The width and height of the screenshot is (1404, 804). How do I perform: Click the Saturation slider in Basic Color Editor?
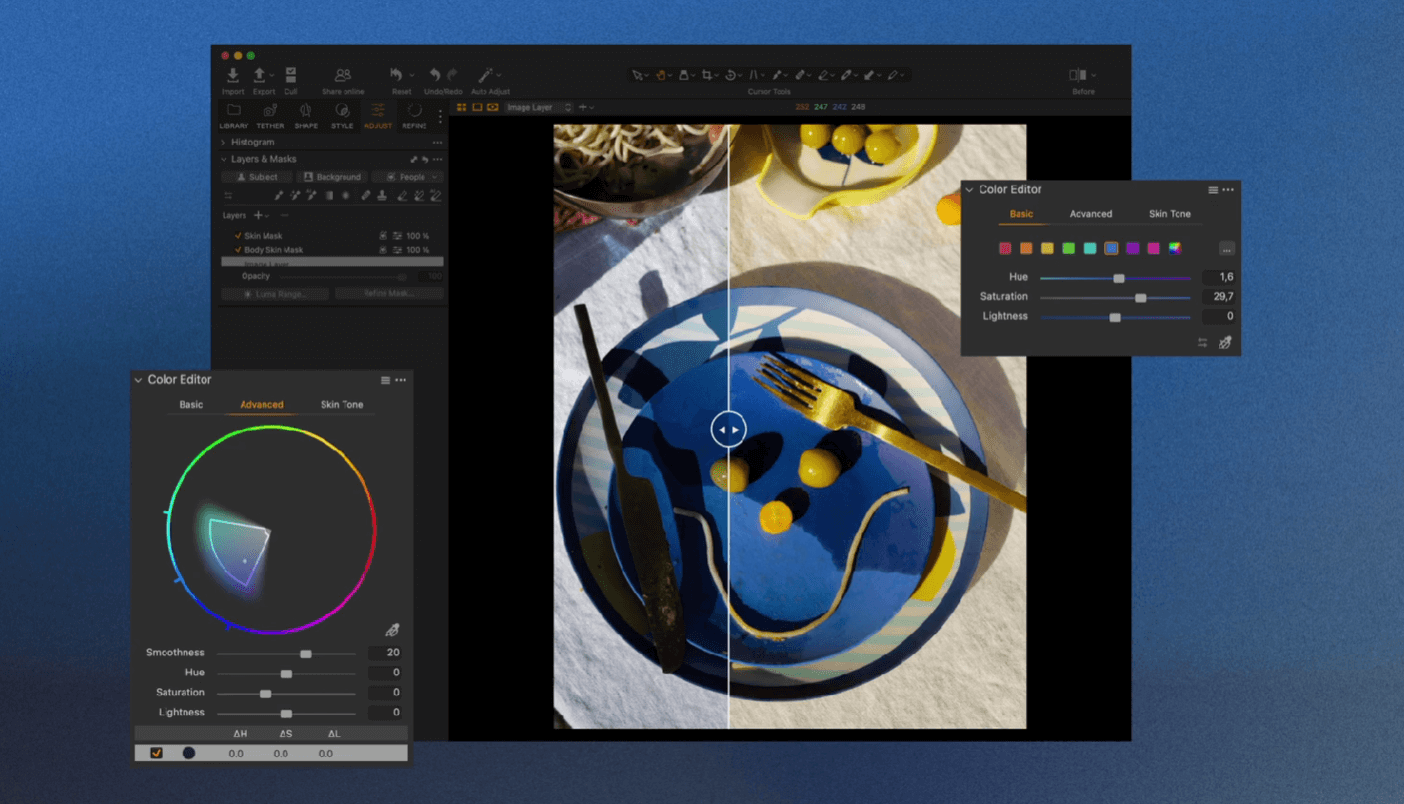[x=1115, y=297]
